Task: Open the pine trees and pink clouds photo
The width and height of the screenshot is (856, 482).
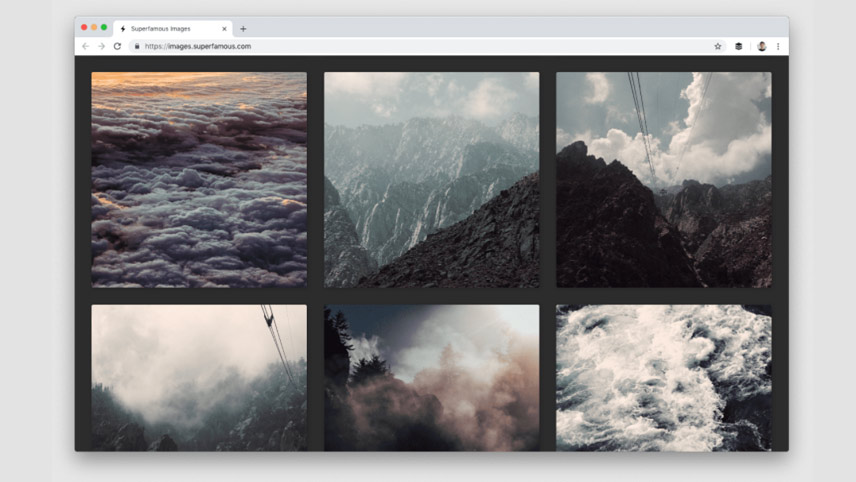Action: [431, 378]
